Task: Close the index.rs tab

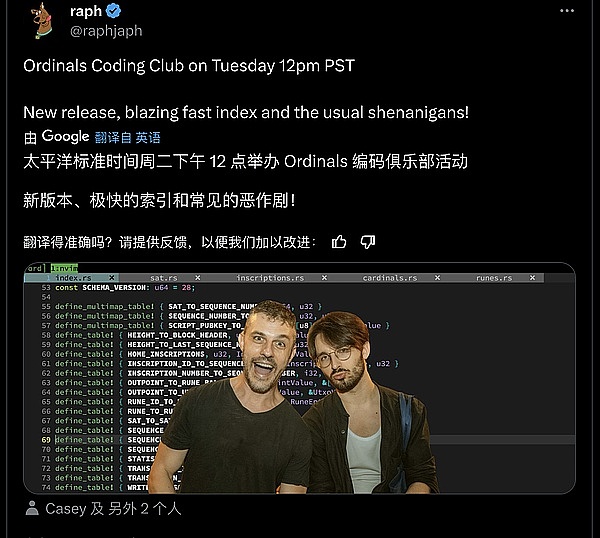Action: tap(112, 278)
